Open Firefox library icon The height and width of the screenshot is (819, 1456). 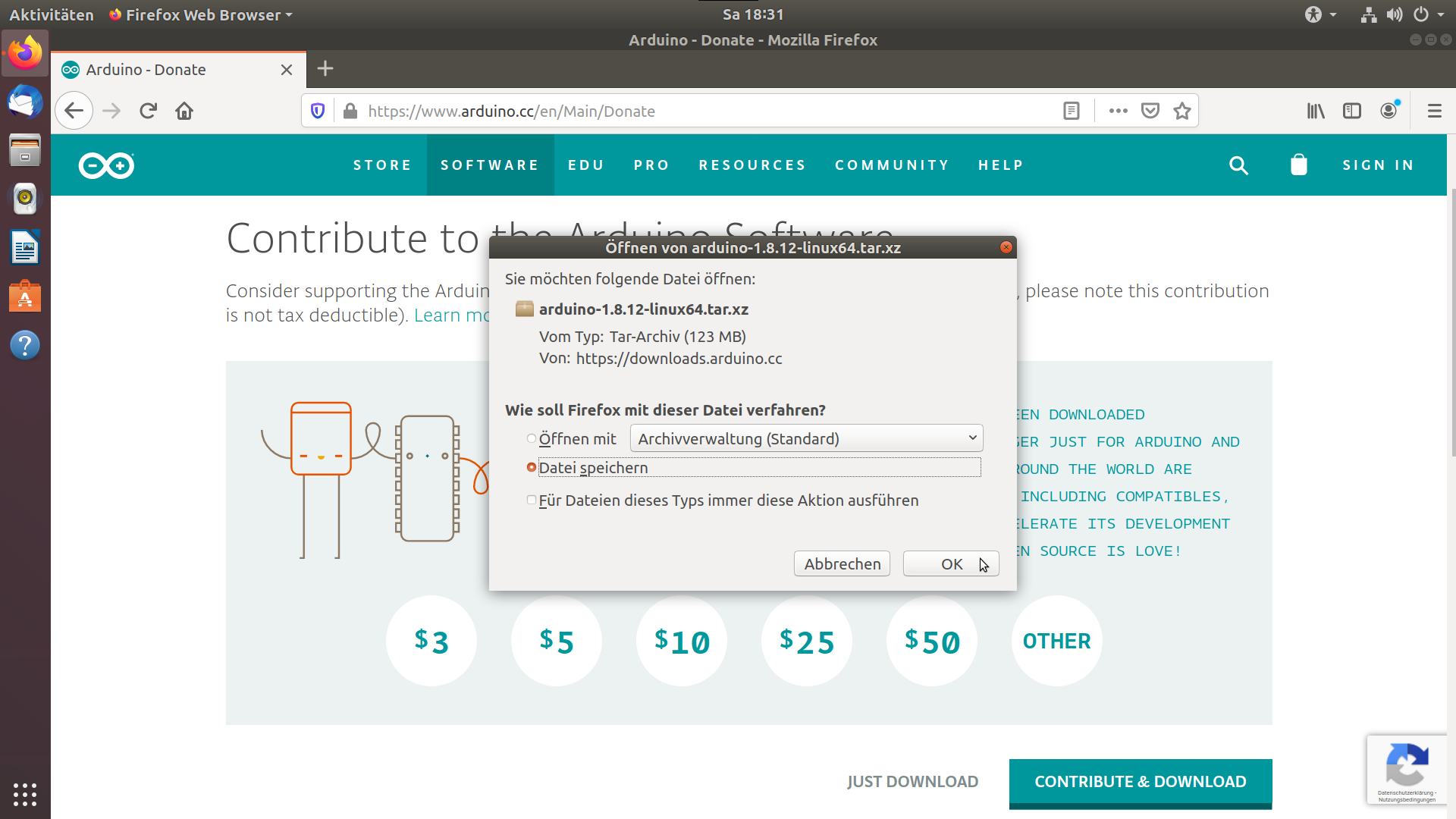pyautogui.click(x=1316, y=111)
